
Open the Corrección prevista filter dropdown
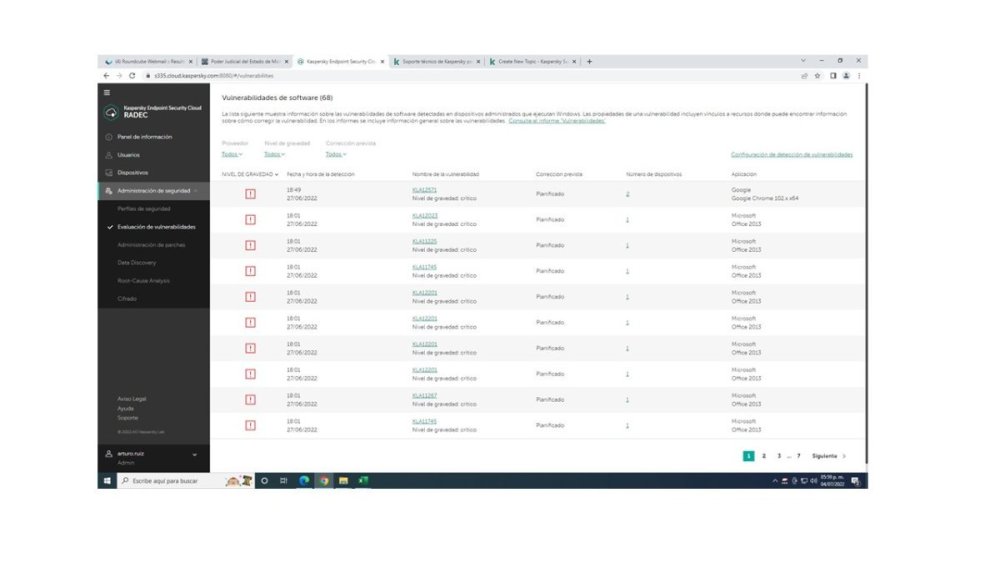click(336, 154)
